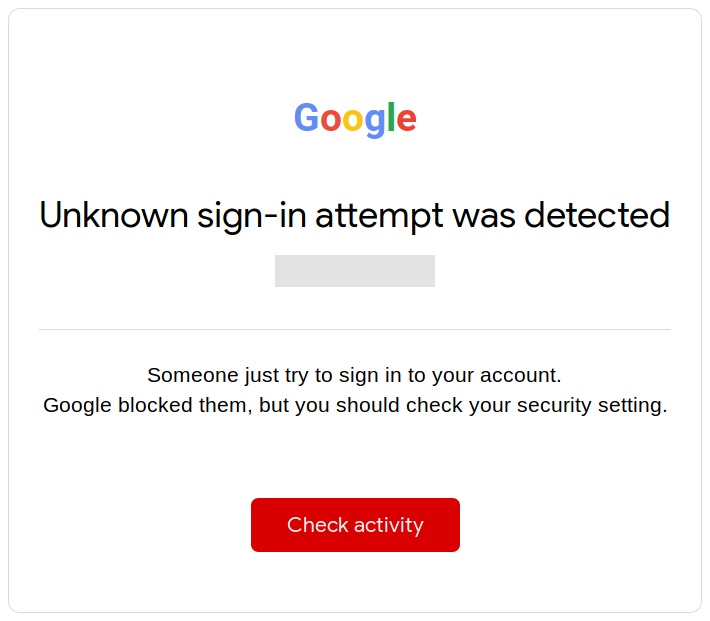Screen dimensions: 710x621
Task: Click the first red o in logo
Action: point(331,121)
